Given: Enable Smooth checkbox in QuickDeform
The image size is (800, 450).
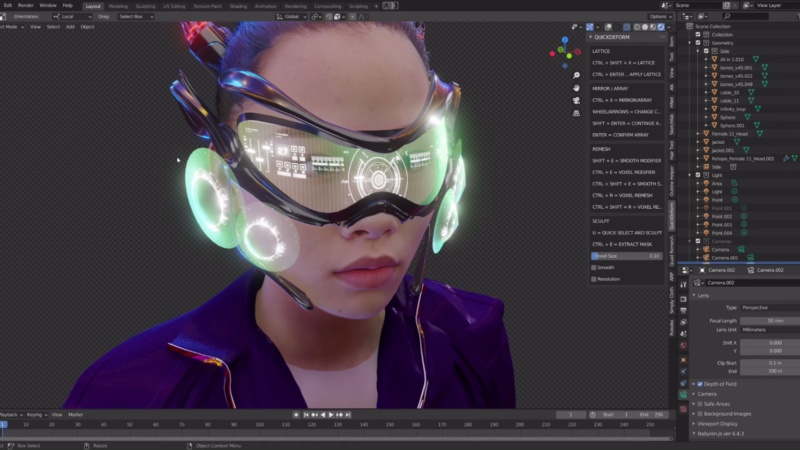Looking at the screenshot, I should point(594,267).
